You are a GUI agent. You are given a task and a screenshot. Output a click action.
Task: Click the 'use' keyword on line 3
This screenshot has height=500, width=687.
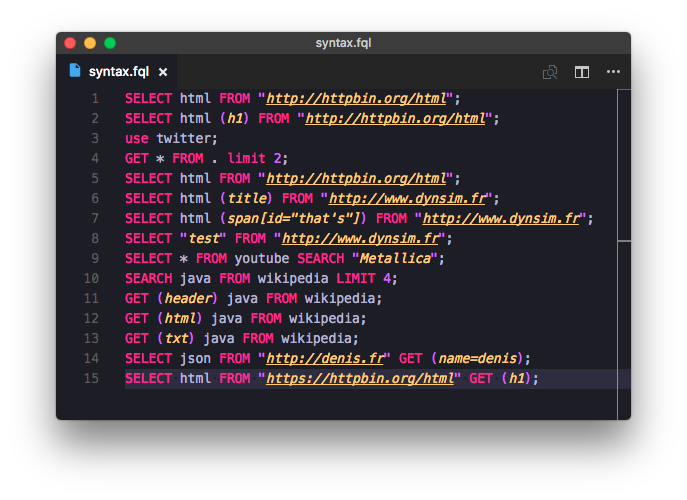(x=137, y=138)
